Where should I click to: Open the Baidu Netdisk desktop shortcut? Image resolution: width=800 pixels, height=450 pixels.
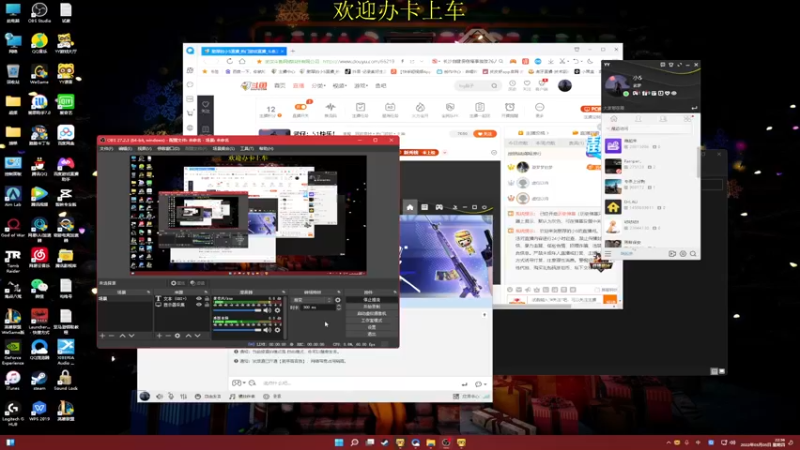65,135
